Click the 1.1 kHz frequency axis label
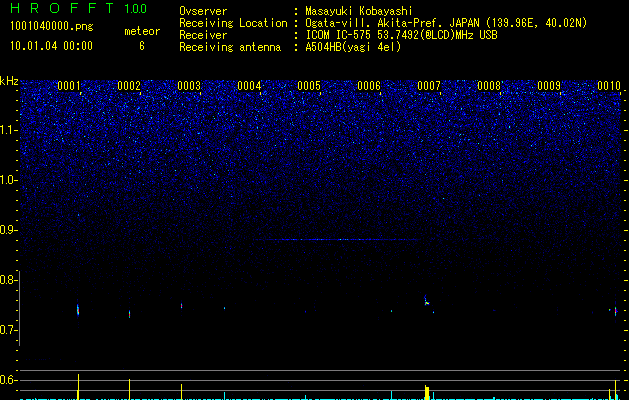Screen dimensions: 629x400 8,130
